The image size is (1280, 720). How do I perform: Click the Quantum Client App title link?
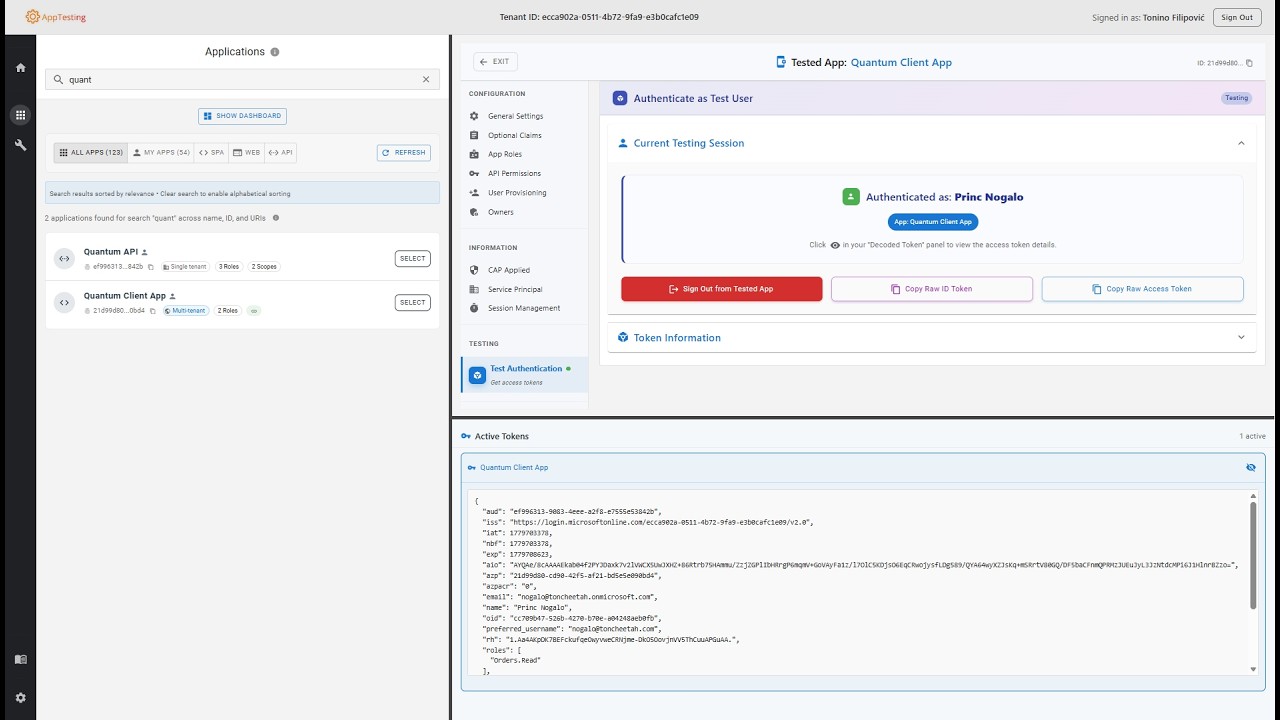pyautogui.click(x=901, y=62)
